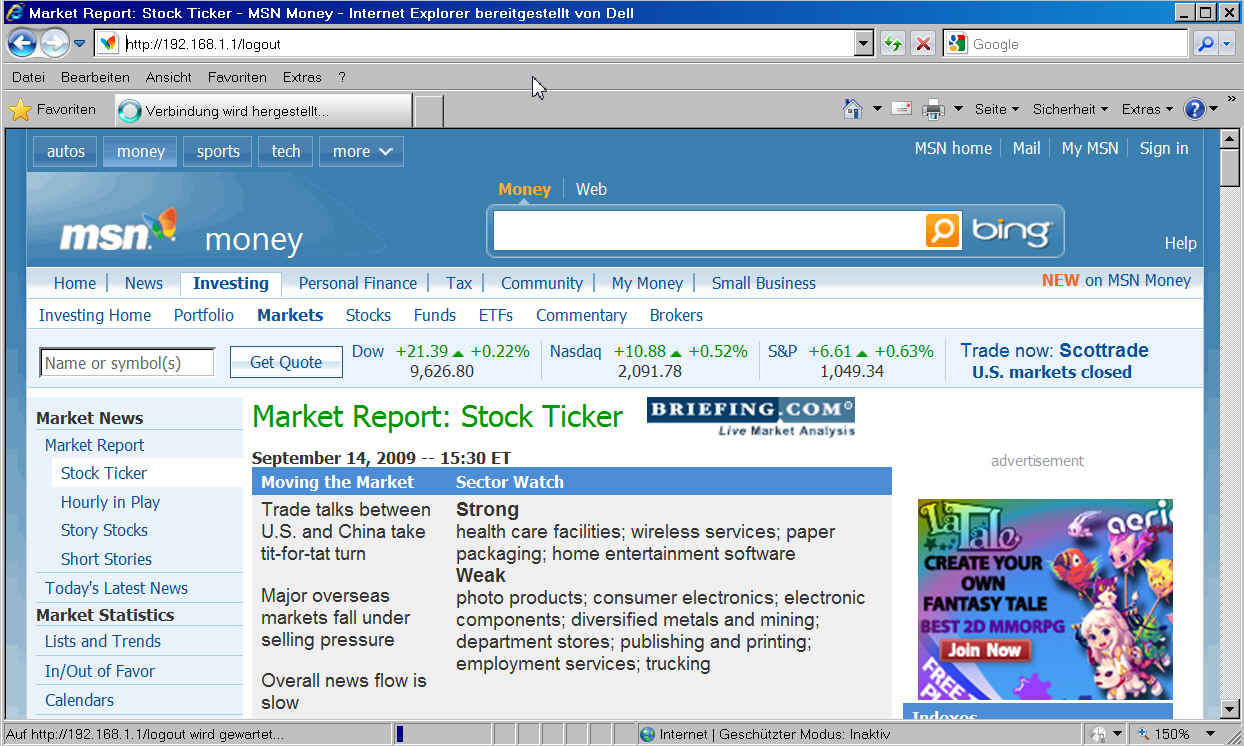Click the Dow index link

tap(368, 351)
